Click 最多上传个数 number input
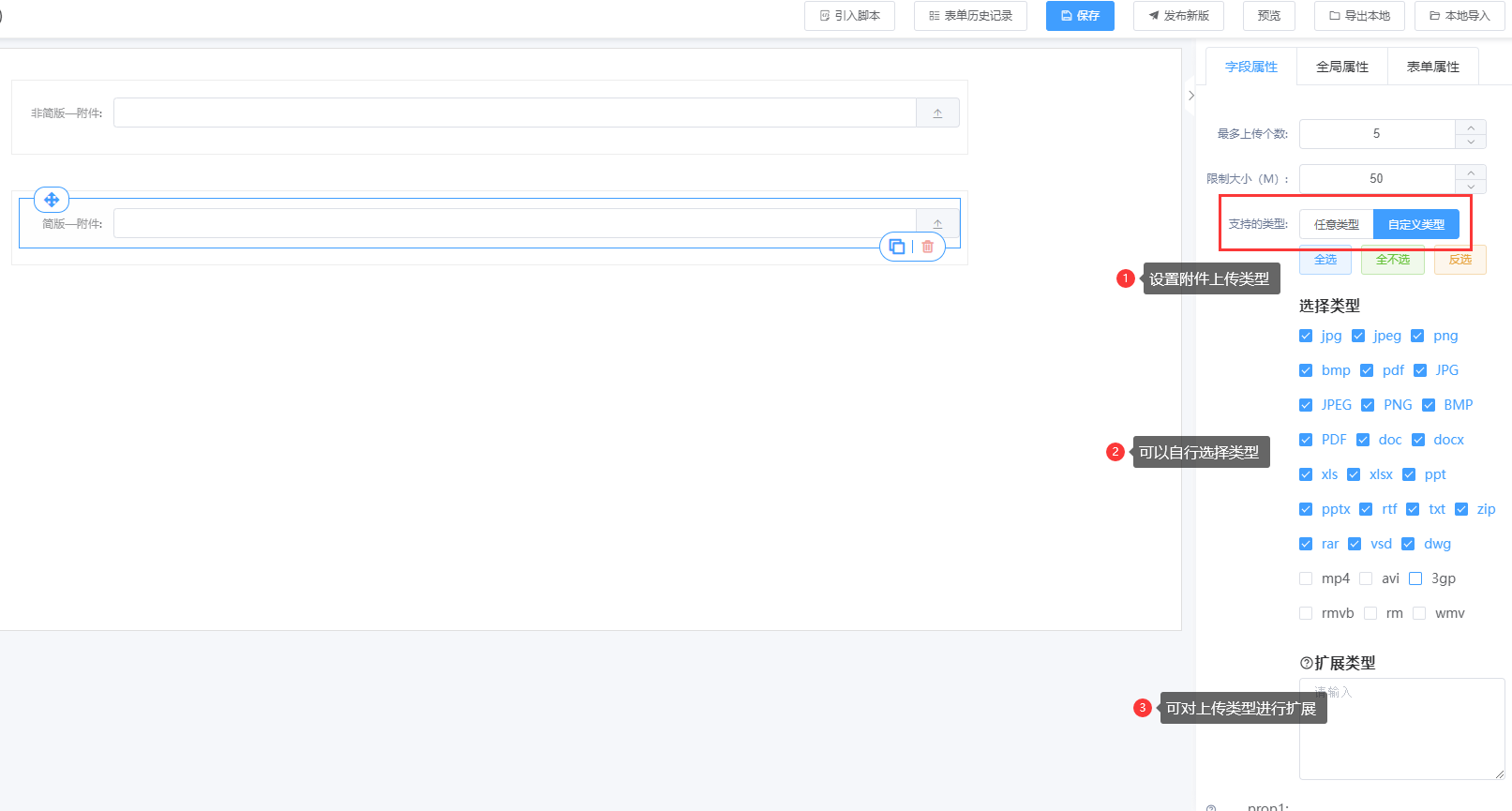1512x811 pixels. coord(1377,134)
